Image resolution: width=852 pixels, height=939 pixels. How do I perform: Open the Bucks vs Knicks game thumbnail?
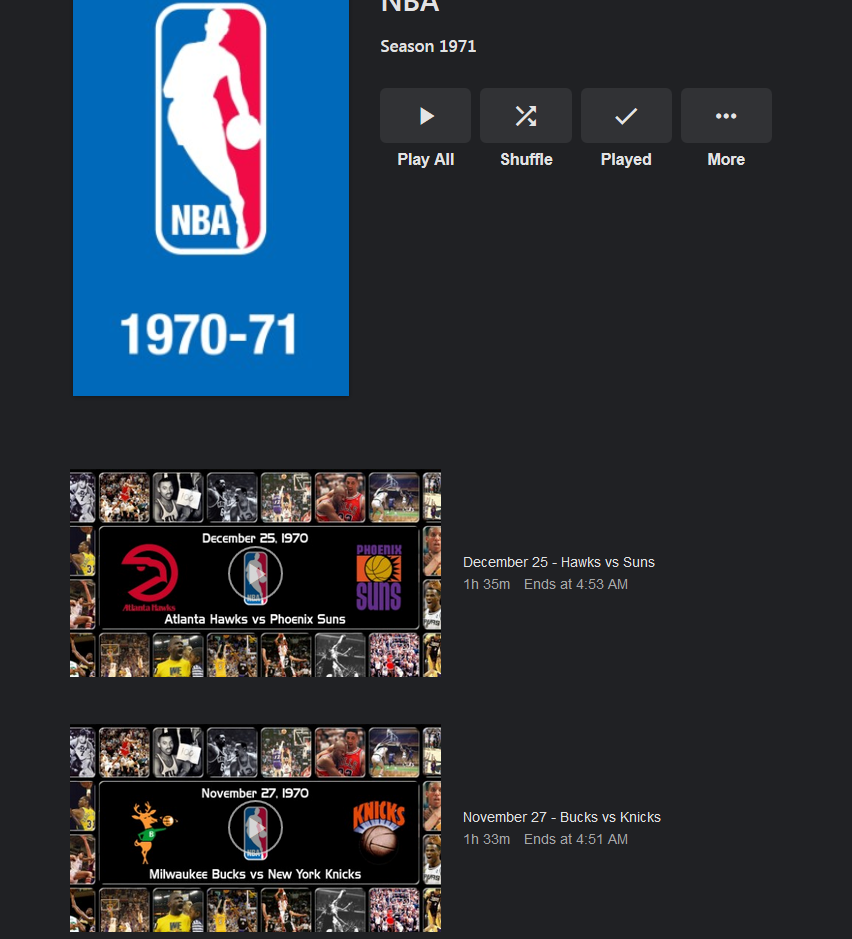(x=256, y=828)
